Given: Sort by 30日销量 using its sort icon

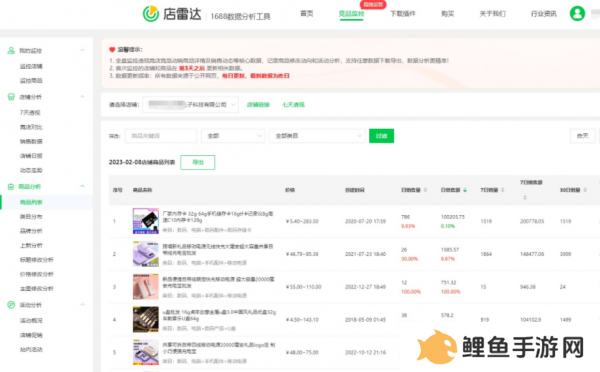Looking at the screenshot, I should pyautogui.click(x=585, y=190).
